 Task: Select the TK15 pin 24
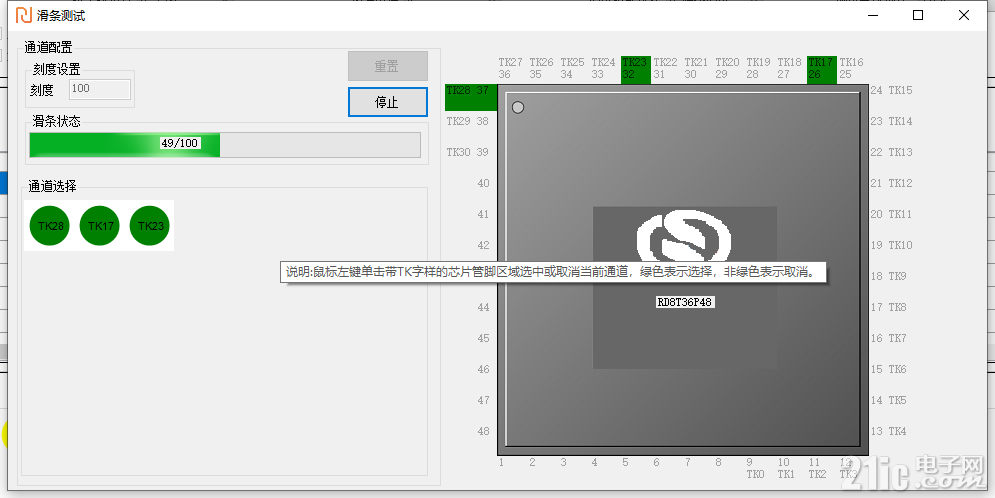tap(892, 90)
